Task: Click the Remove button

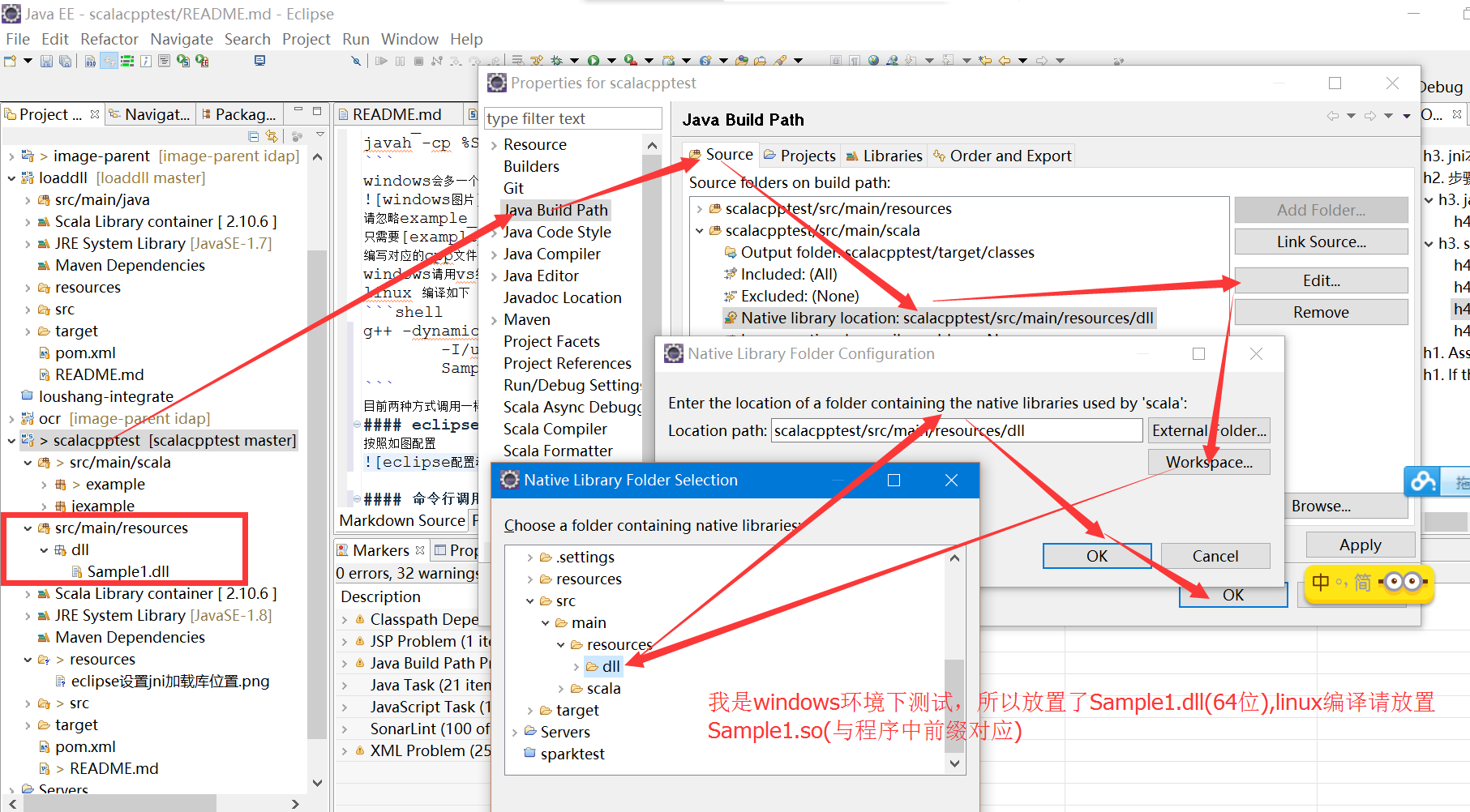Action: tap(1321, 312)
